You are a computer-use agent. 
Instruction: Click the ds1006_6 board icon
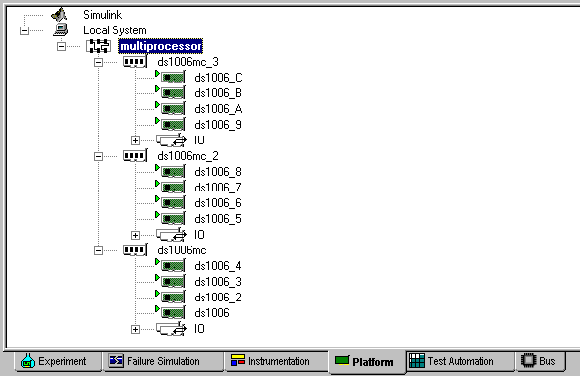point(170,202)
